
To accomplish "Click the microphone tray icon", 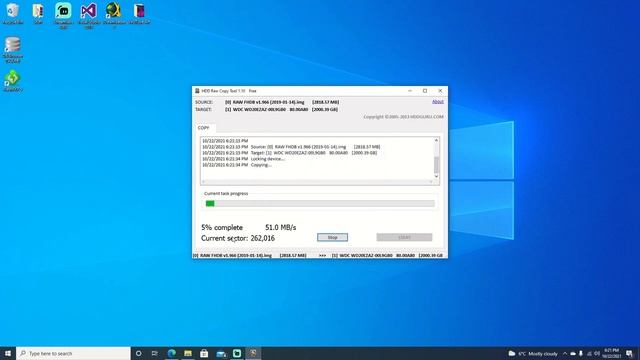I will coord(581,353).
